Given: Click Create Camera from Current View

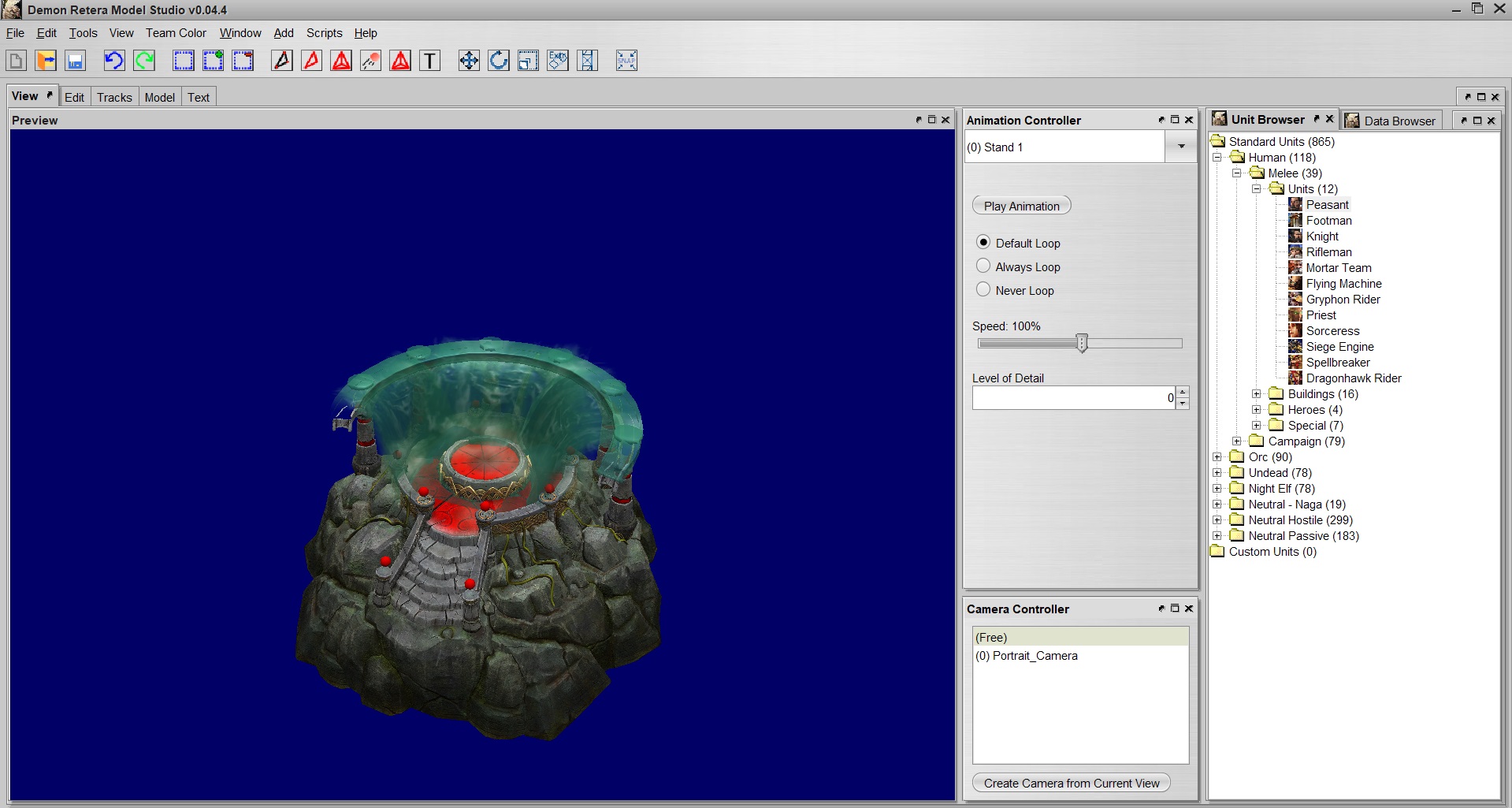Looking at the screenshot, I should coord(1072,783).
